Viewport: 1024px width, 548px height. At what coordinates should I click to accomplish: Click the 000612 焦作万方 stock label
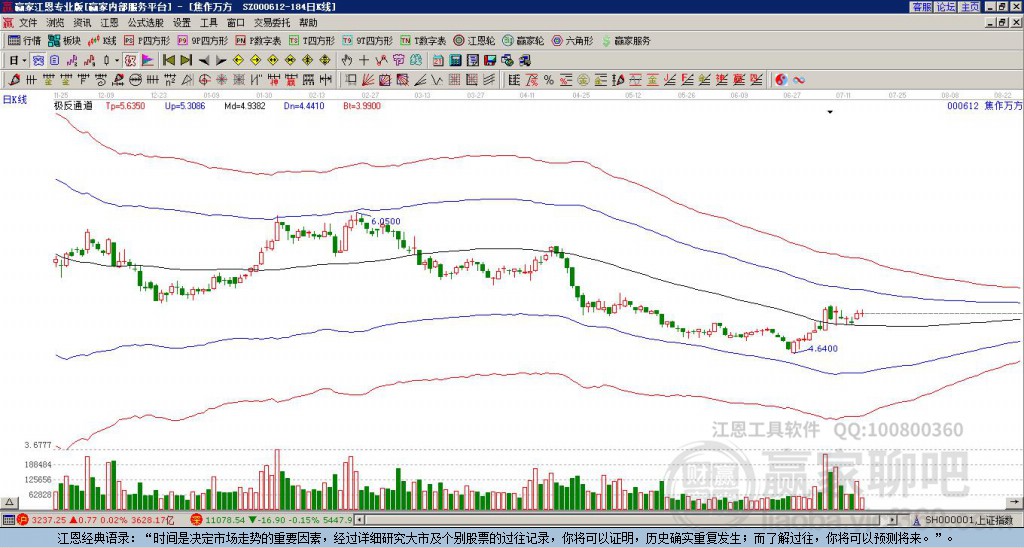pos(984,106)
